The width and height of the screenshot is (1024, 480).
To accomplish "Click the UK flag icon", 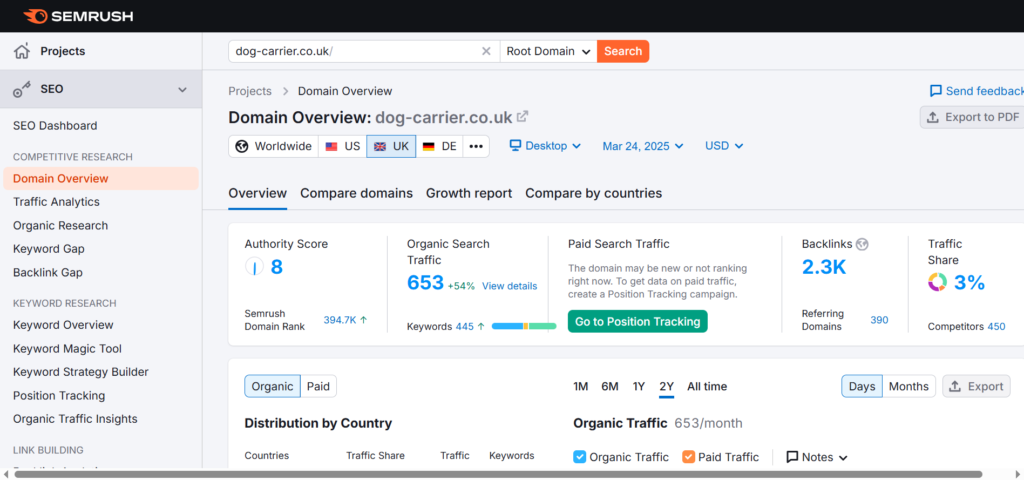I will click(x=379, y=146).
